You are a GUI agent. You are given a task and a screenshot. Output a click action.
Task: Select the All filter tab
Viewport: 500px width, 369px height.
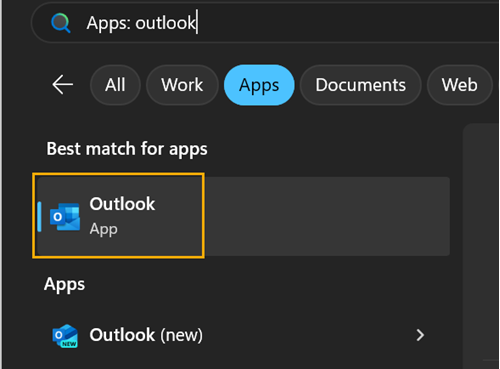pyautogui.click(x=115, y=85)
